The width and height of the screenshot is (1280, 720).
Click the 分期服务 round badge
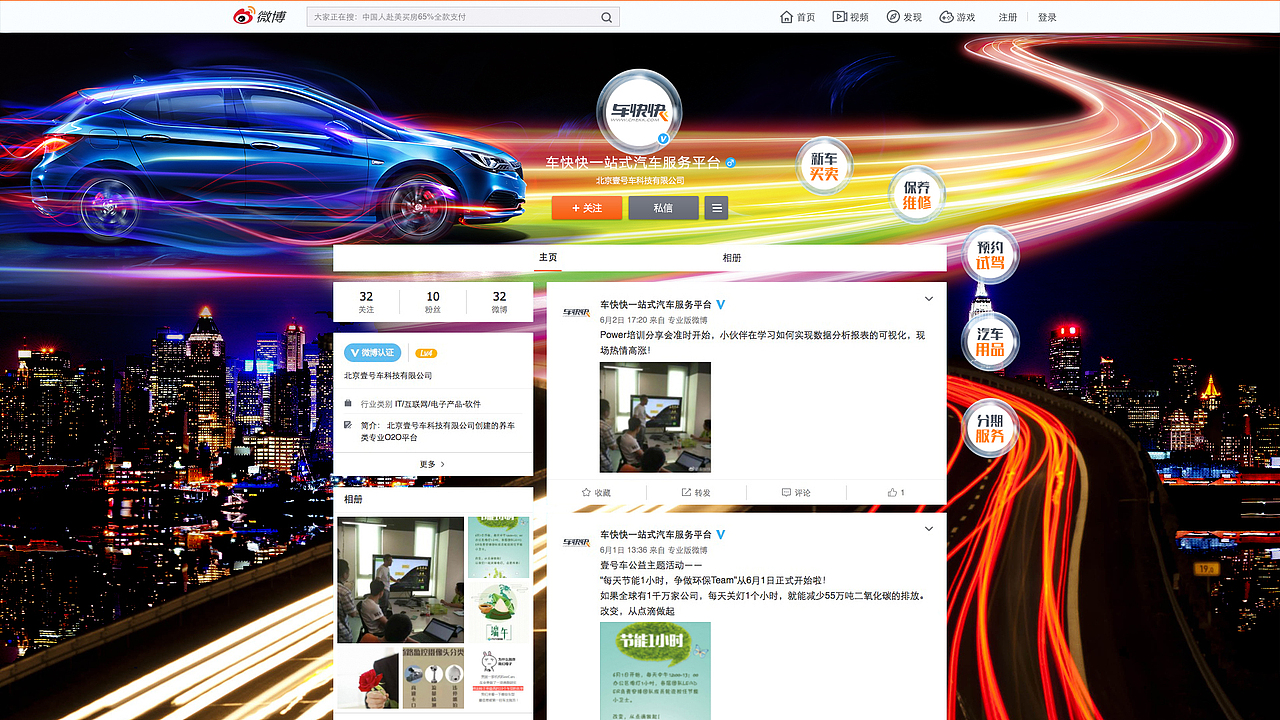pos(990,428)
